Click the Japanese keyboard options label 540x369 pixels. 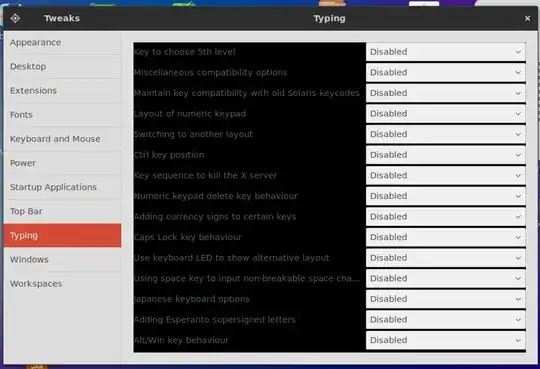tap(192, 299)
